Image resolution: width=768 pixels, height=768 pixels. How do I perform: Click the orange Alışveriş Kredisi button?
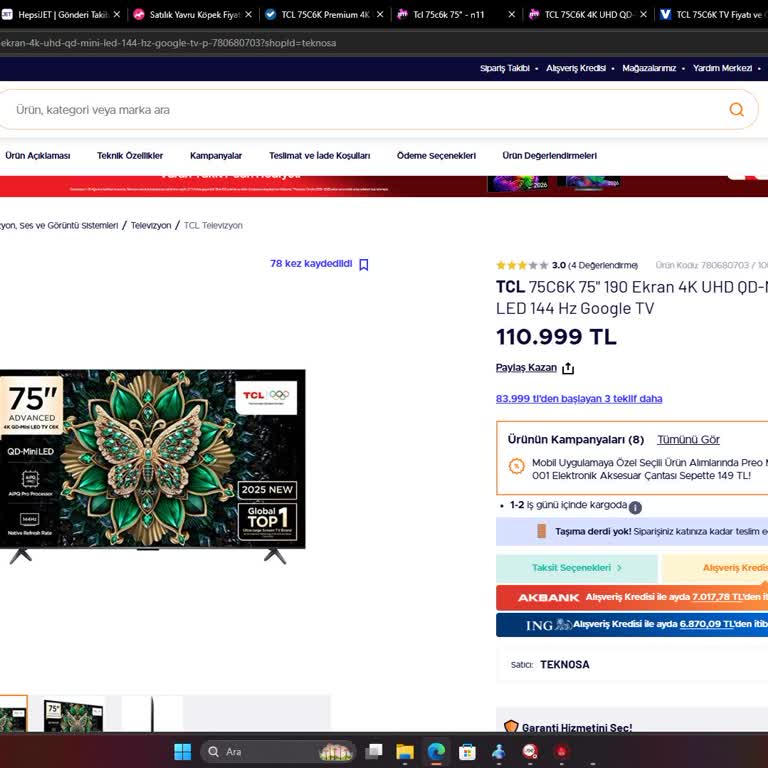click(x=715, y=568)
